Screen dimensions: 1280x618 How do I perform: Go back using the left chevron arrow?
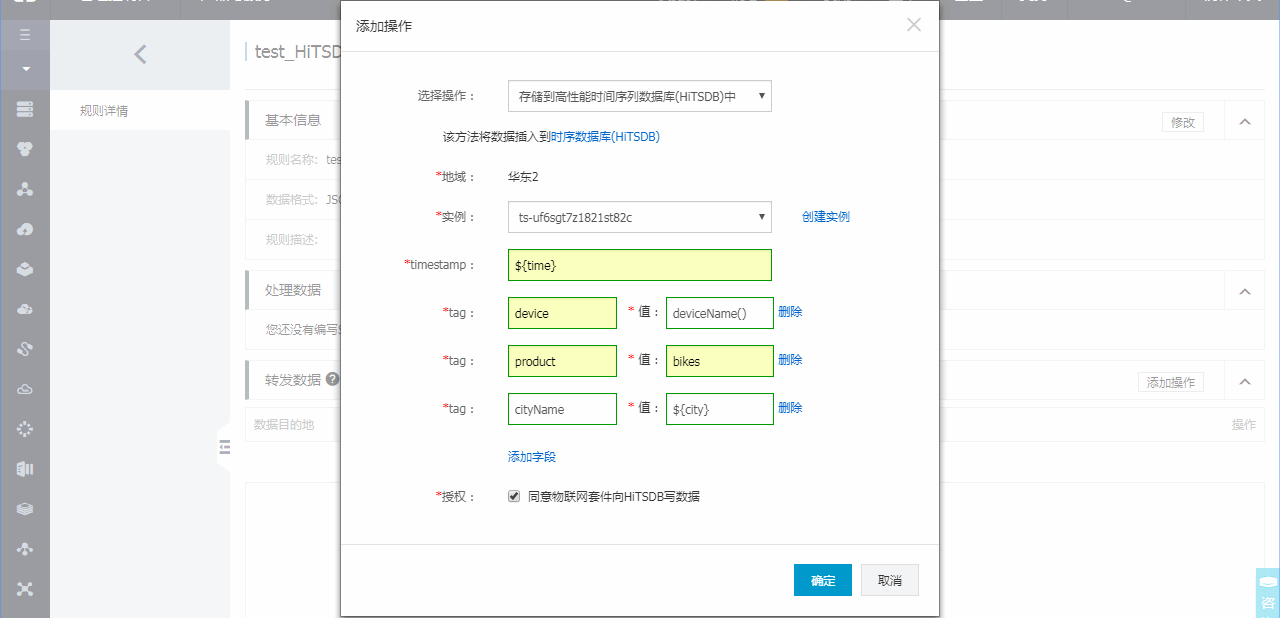coord(140,55)
